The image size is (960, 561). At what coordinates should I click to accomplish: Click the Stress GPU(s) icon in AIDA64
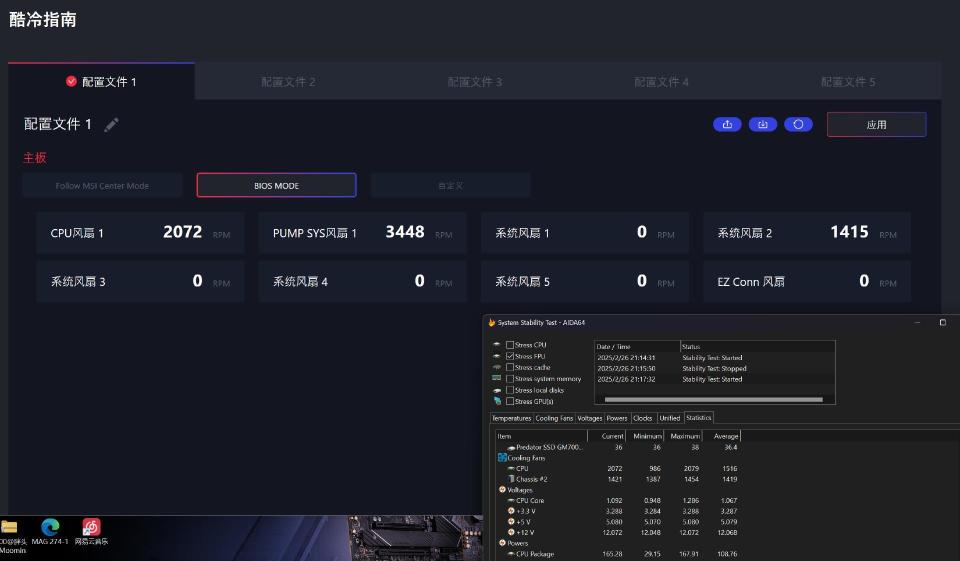pos(497,401)
